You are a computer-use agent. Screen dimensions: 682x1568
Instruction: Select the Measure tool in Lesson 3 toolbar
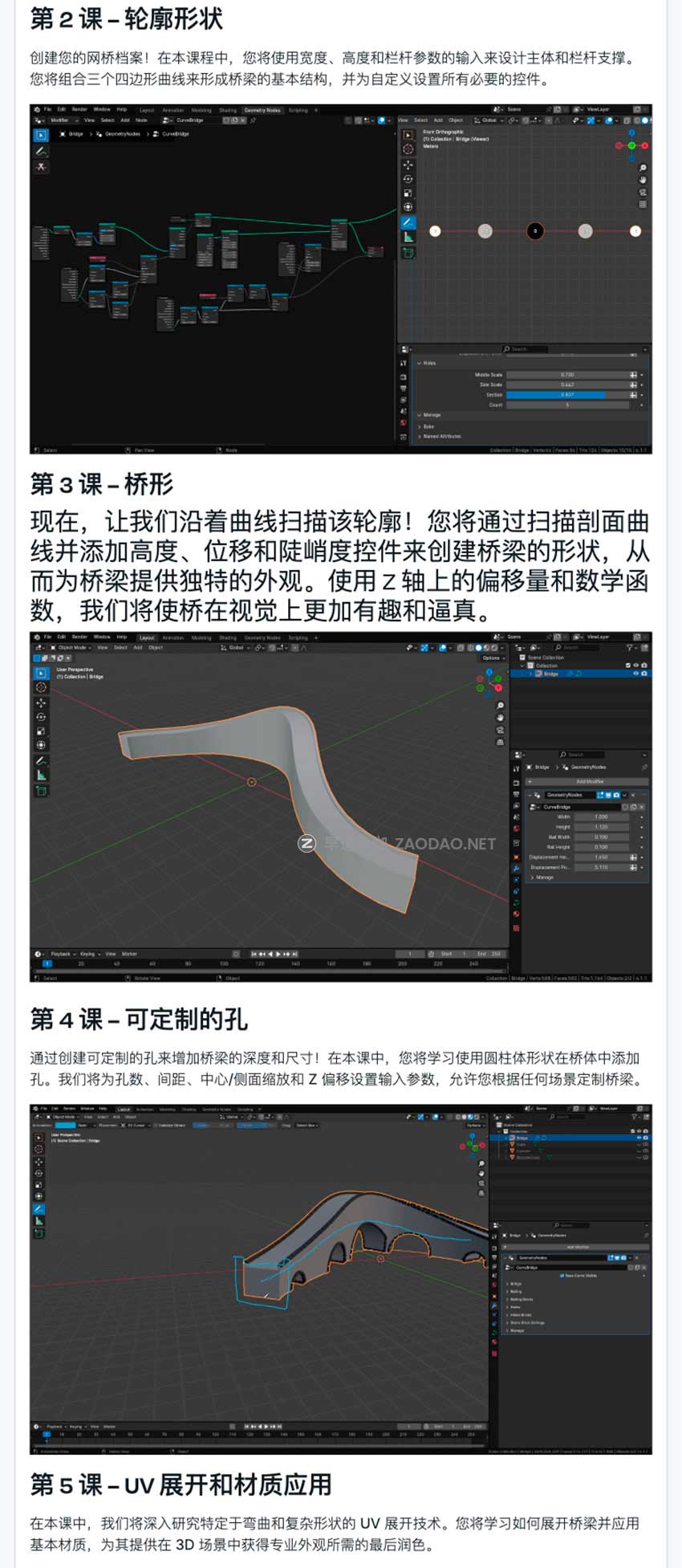pyautogui.click(x=41, y=776)
